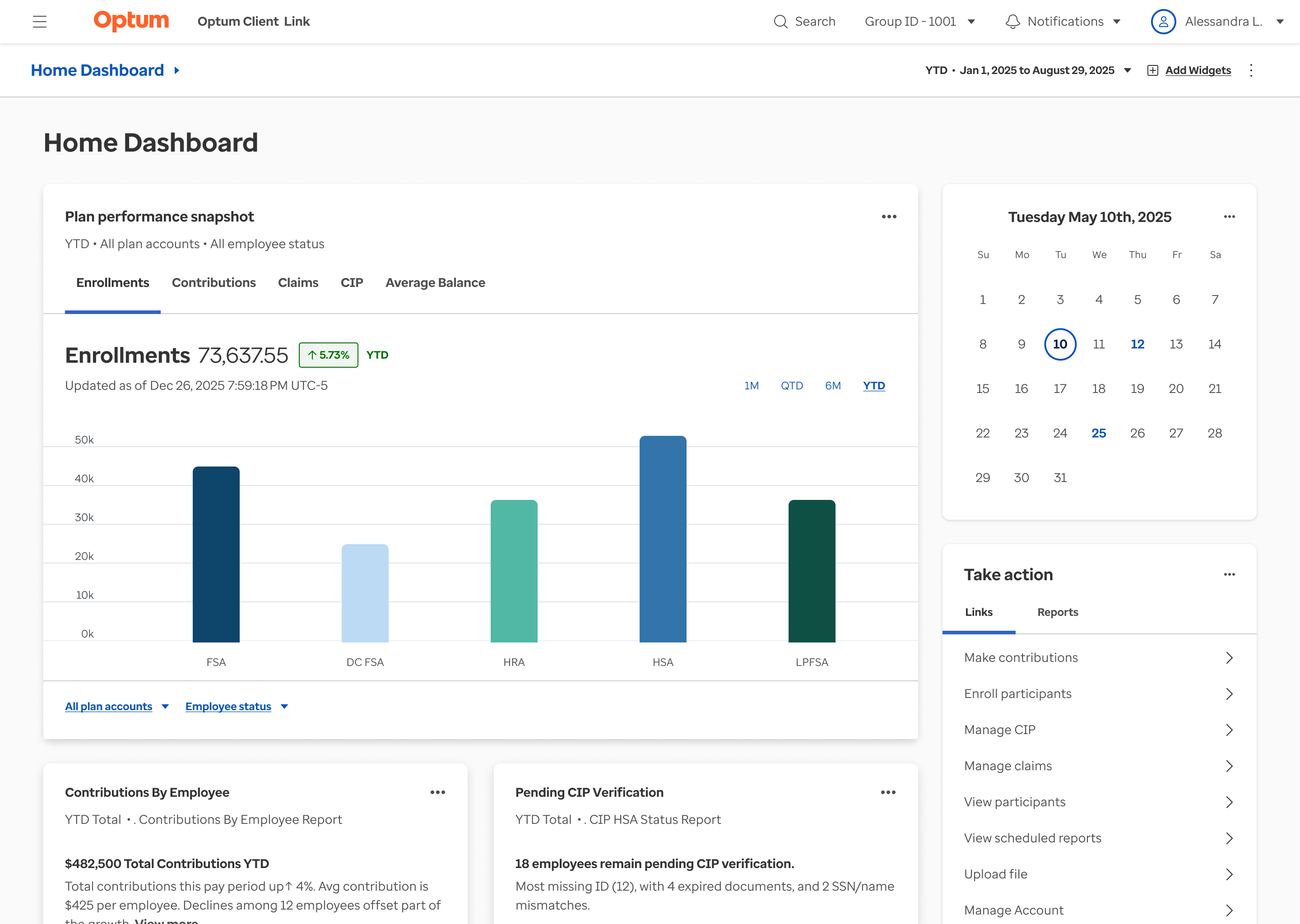Click the Search magnifier icon

pyautogui.click(x=780, y=22)
